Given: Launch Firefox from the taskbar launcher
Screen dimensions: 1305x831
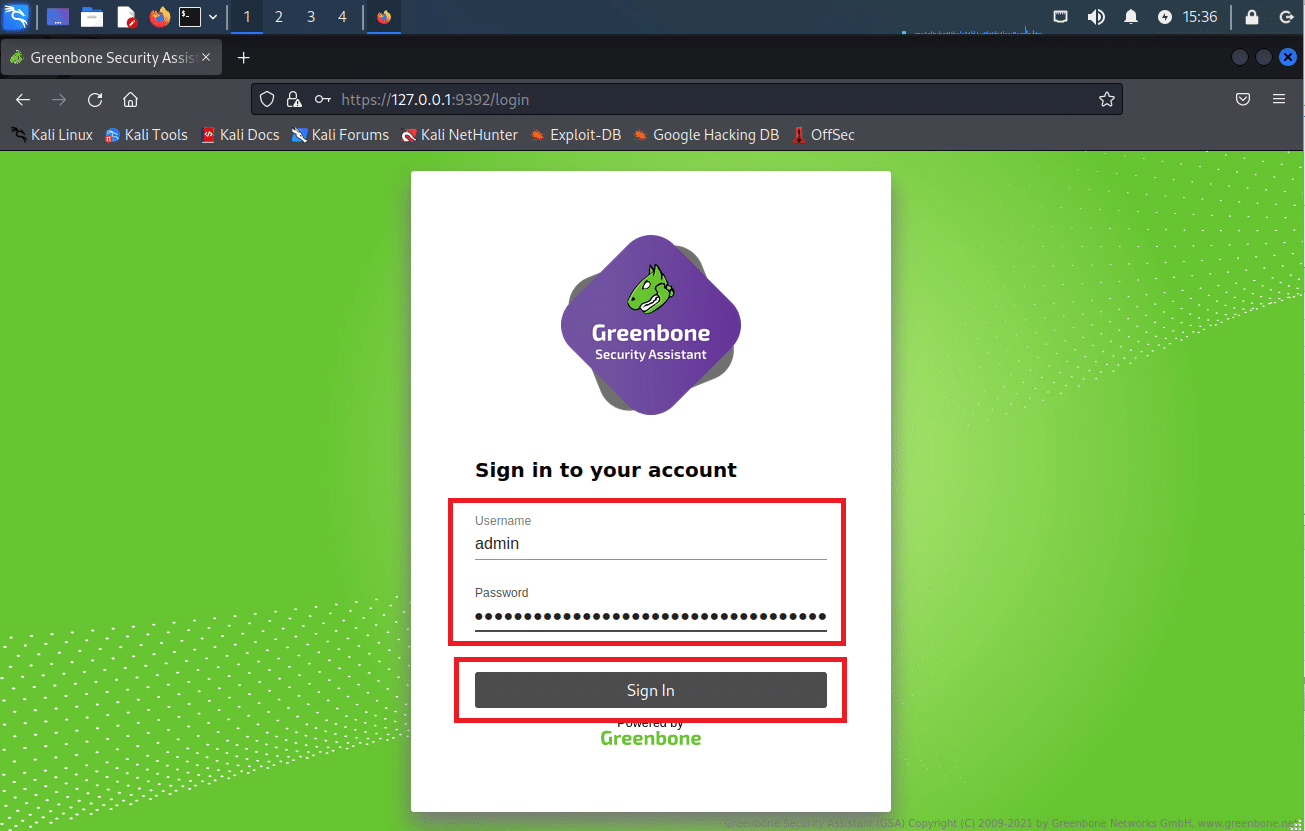Looking at the screenshot, I should pyautogui.click(x=159, y=17).
